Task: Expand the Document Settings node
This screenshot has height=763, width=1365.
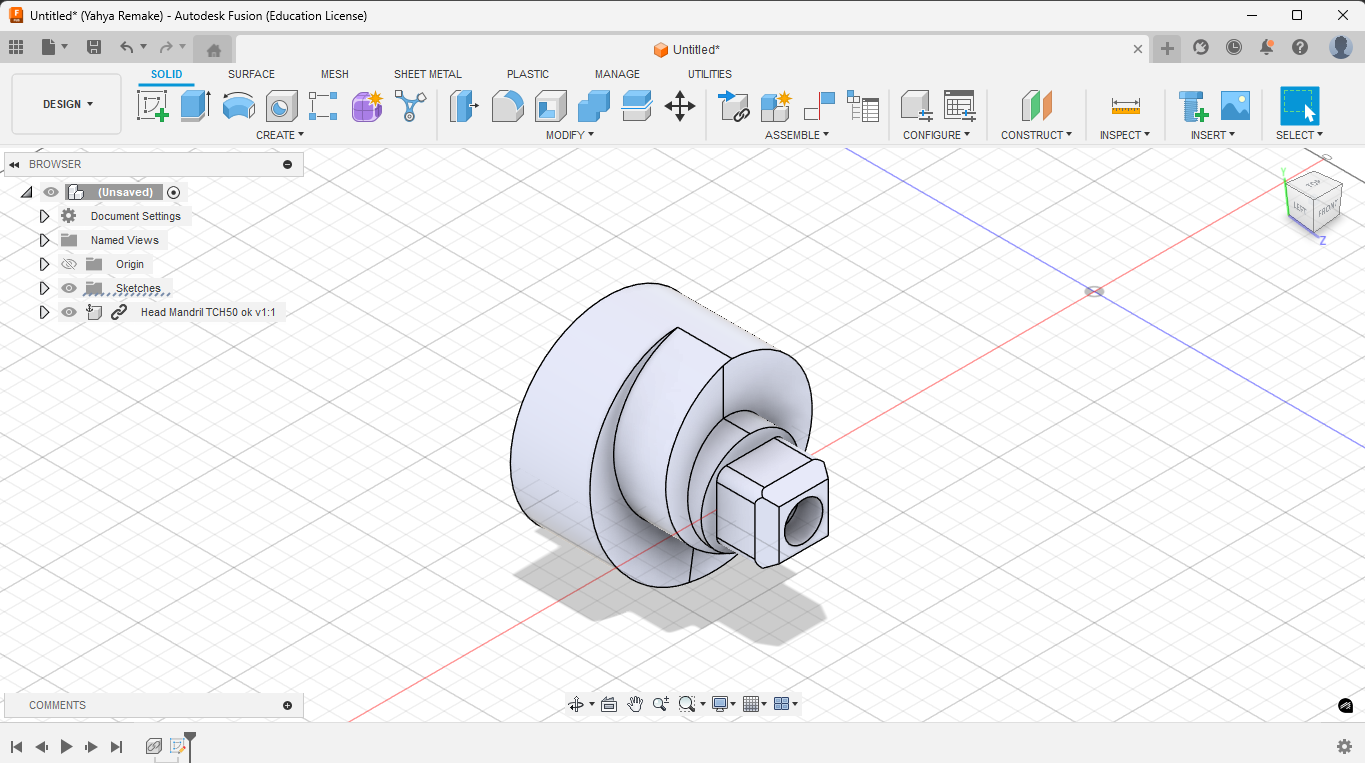Action: coord(44,216)
